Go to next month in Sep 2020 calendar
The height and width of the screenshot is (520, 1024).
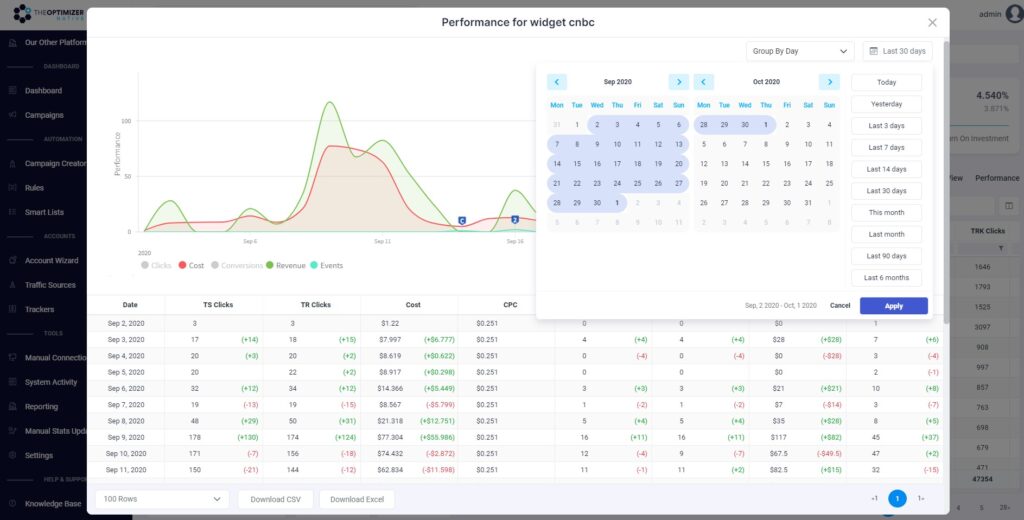click(679, 82)
